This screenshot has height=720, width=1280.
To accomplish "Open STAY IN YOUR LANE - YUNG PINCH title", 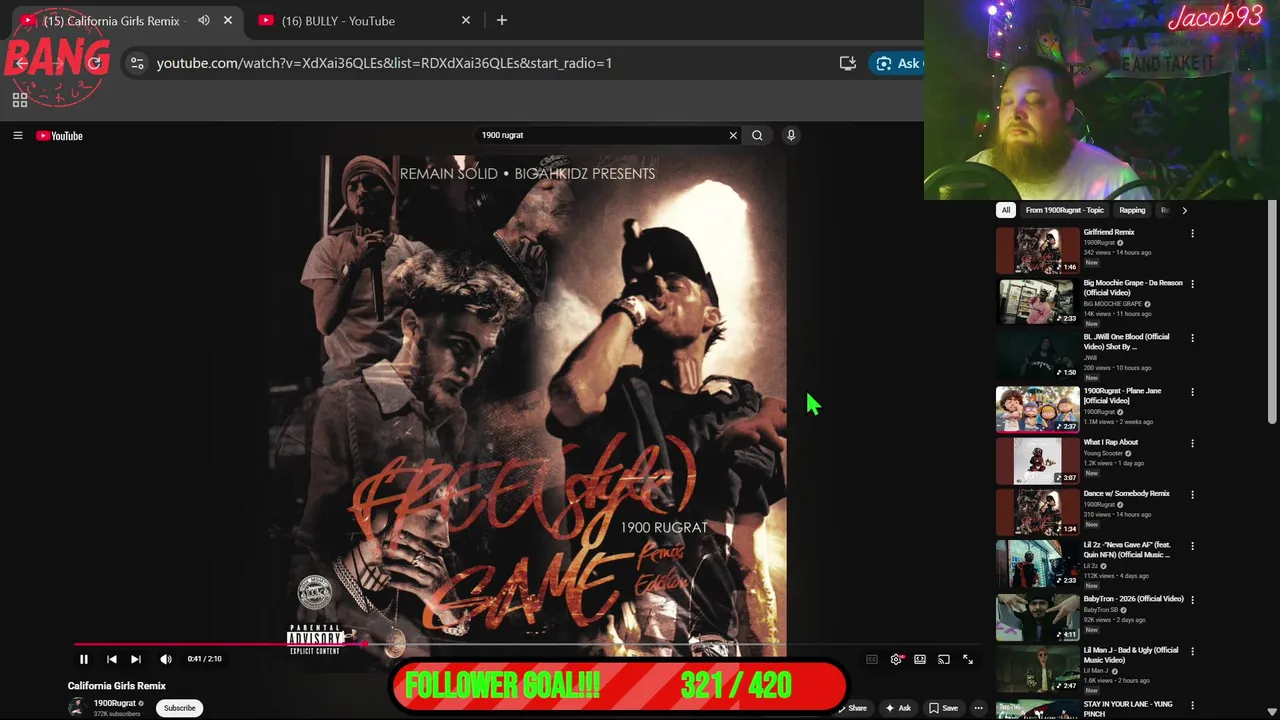I will (x=1128, y=709).
